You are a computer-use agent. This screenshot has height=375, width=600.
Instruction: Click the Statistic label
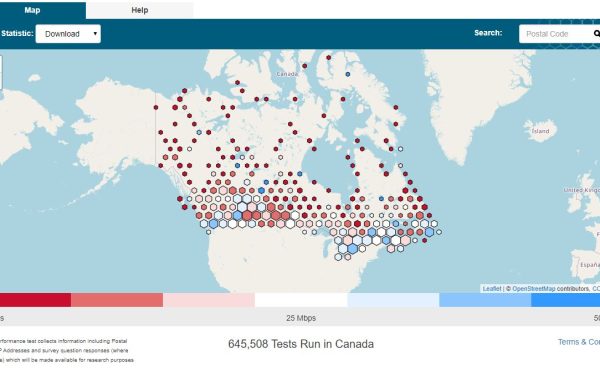(x=17, y=33)
